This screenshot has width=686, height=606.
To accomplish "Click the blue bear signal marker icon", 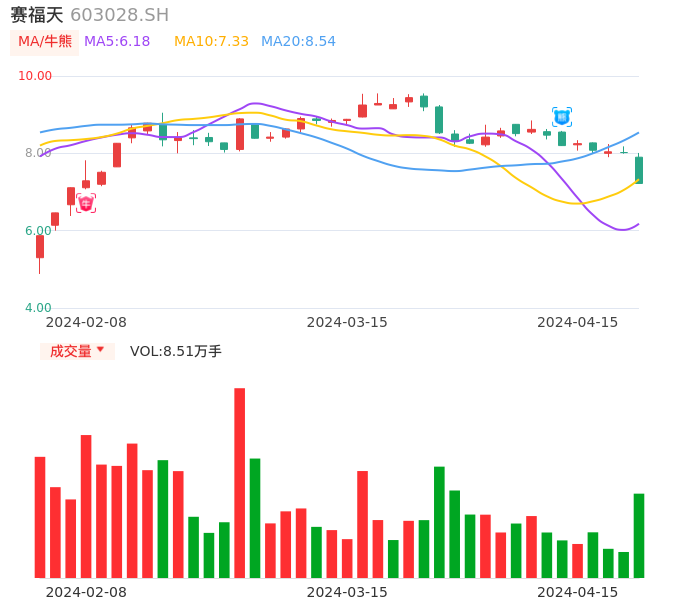I will coord(562,117).
